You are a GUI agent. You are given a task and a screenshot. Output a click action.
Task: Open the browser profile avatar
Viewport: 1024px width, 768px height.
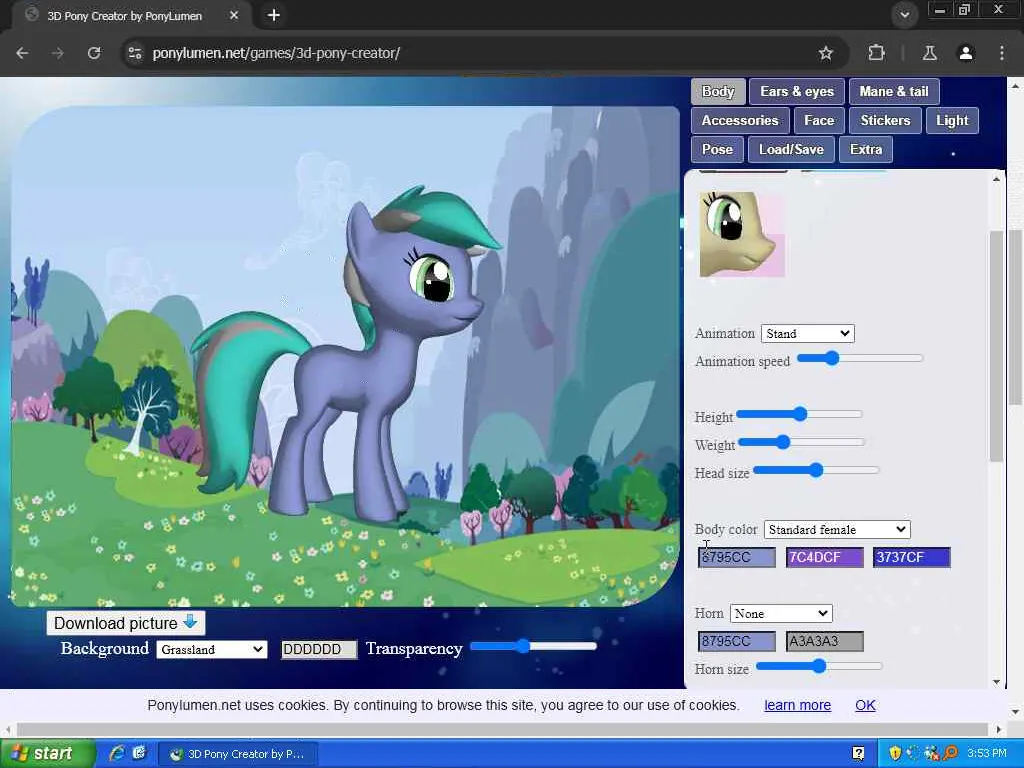pos(965,53)
